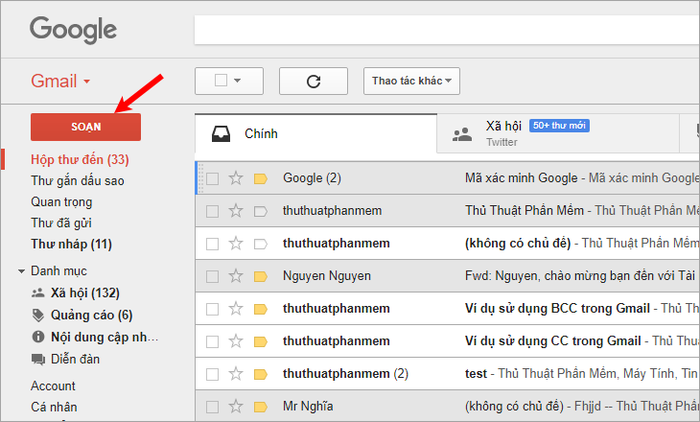The width and height of the screenshot is (700, 422).
Task: Open 'Ví dụ sử dụng BCC trong Gmail' email
Action: coord(557,309)
